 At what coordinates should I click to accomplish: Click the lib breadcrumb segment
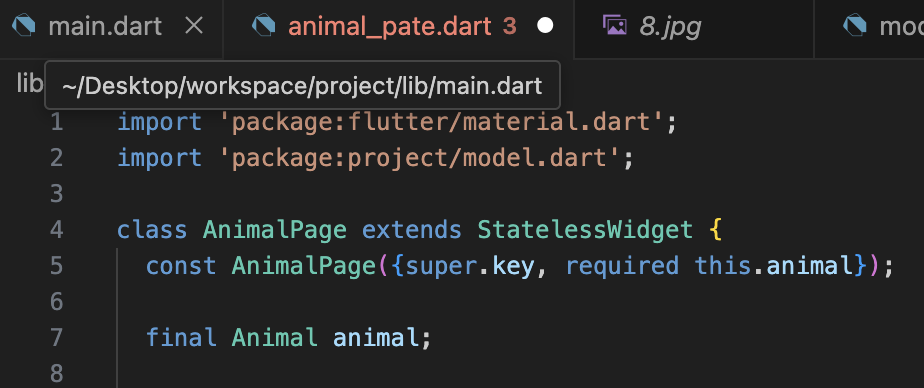(29, 83)
